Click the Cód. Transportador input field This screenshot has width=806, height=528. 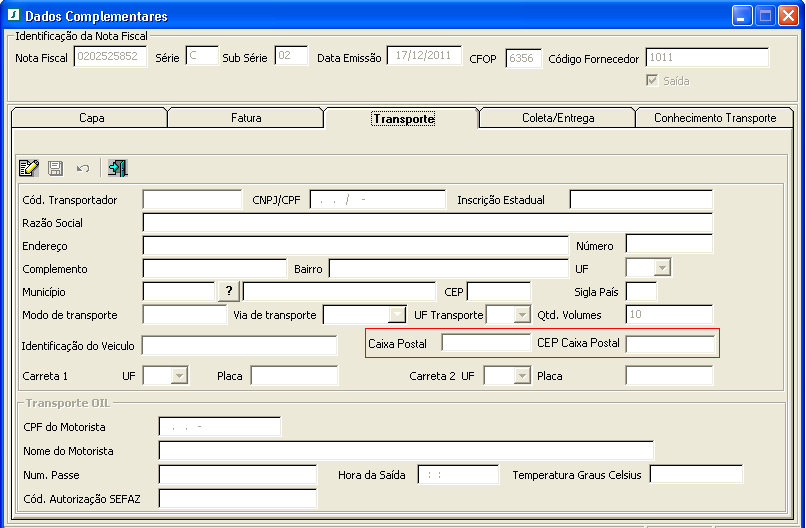point(192,200)
